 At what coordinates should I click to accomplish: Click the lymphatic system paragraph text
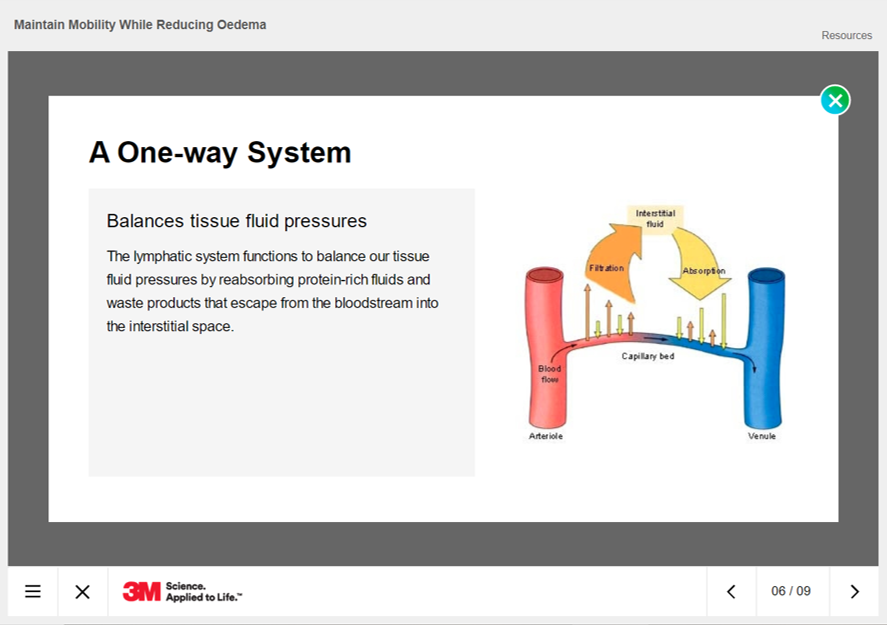click(x=273, y=291)
